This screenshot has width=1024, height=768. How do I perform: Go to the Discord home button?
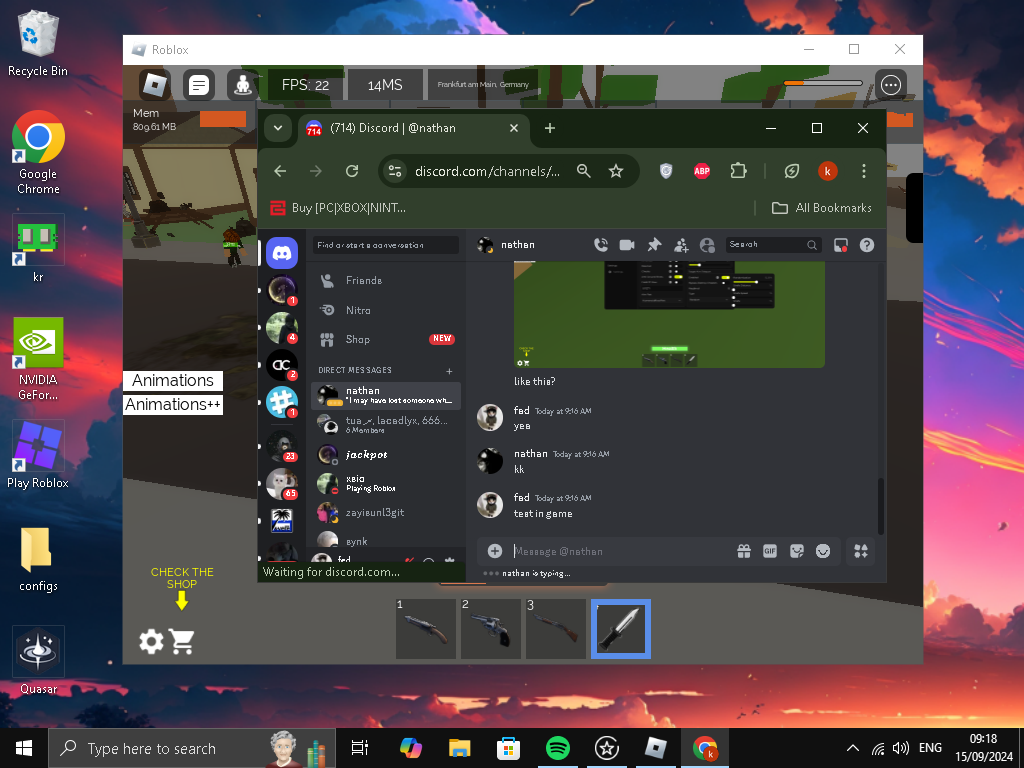(282, 253)
